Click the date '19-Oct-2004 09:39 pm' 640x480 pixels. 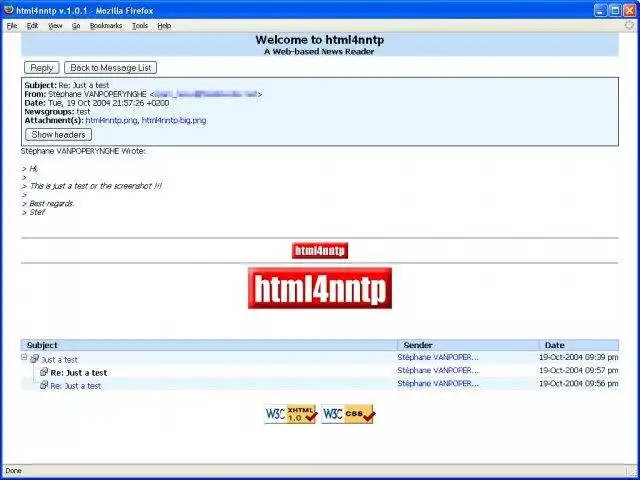[x=579, y=357]
